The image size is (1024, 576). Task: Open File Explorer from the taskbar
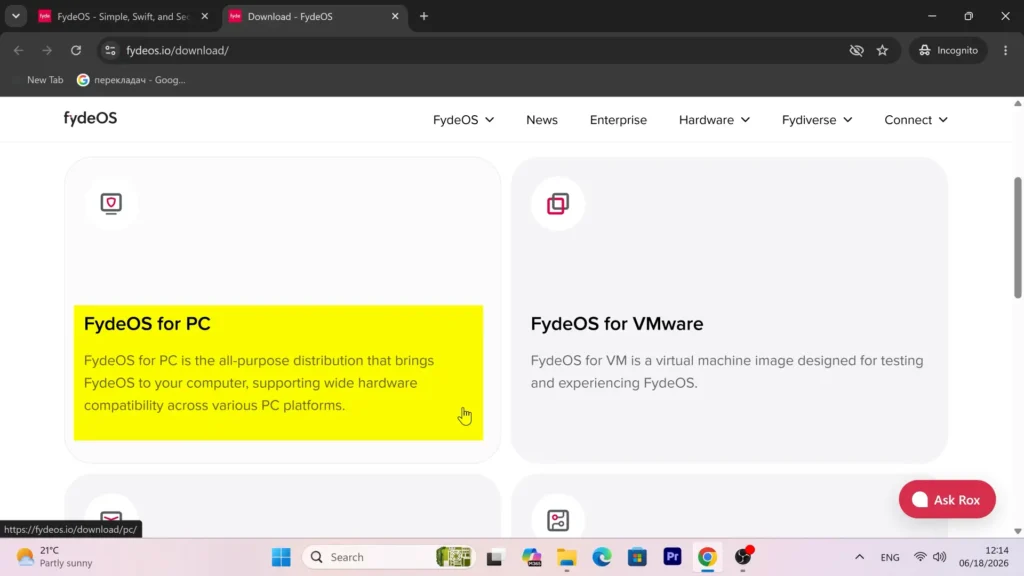567,557
